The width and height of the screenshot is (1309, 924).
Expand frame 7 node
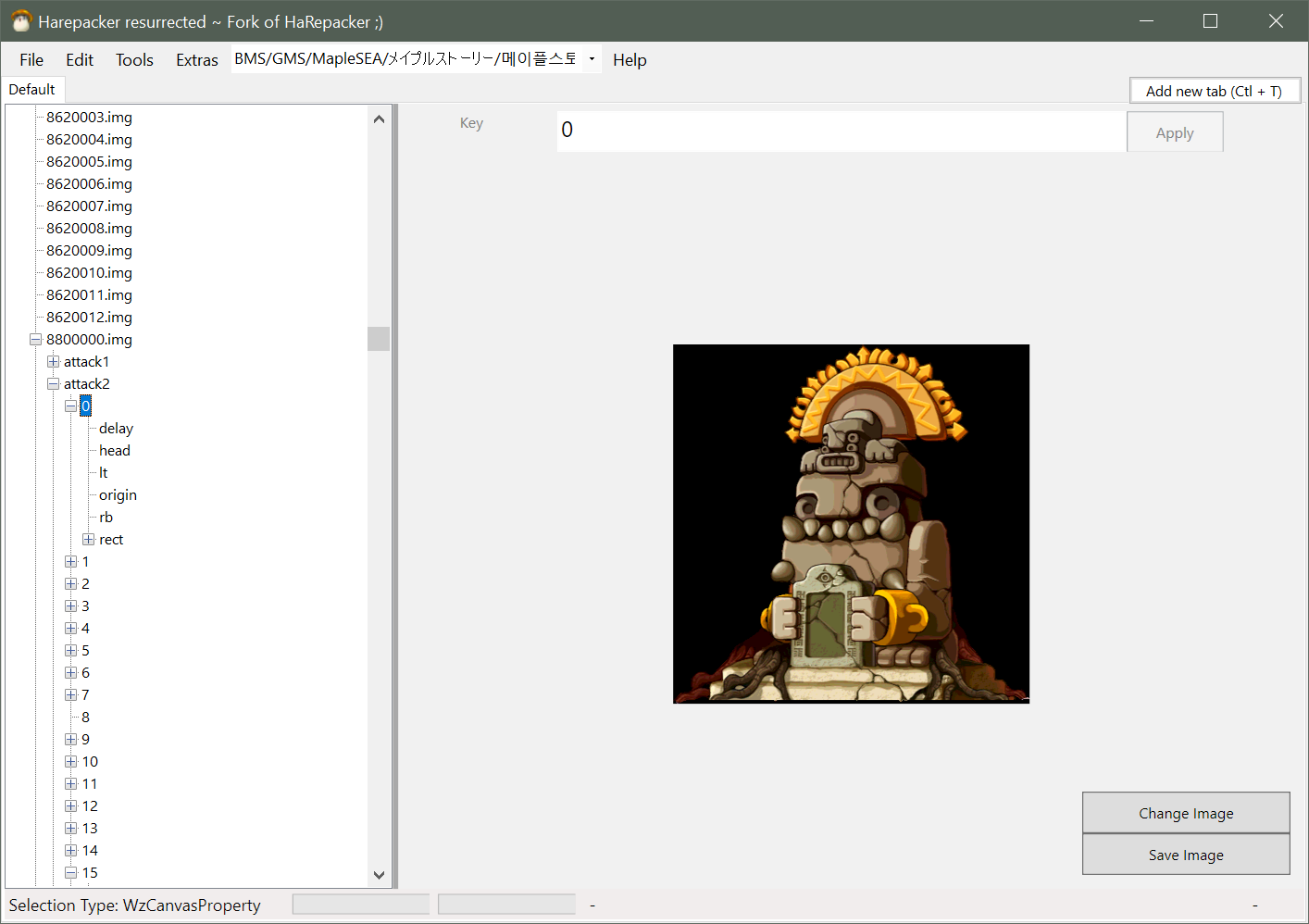point(71,695)
